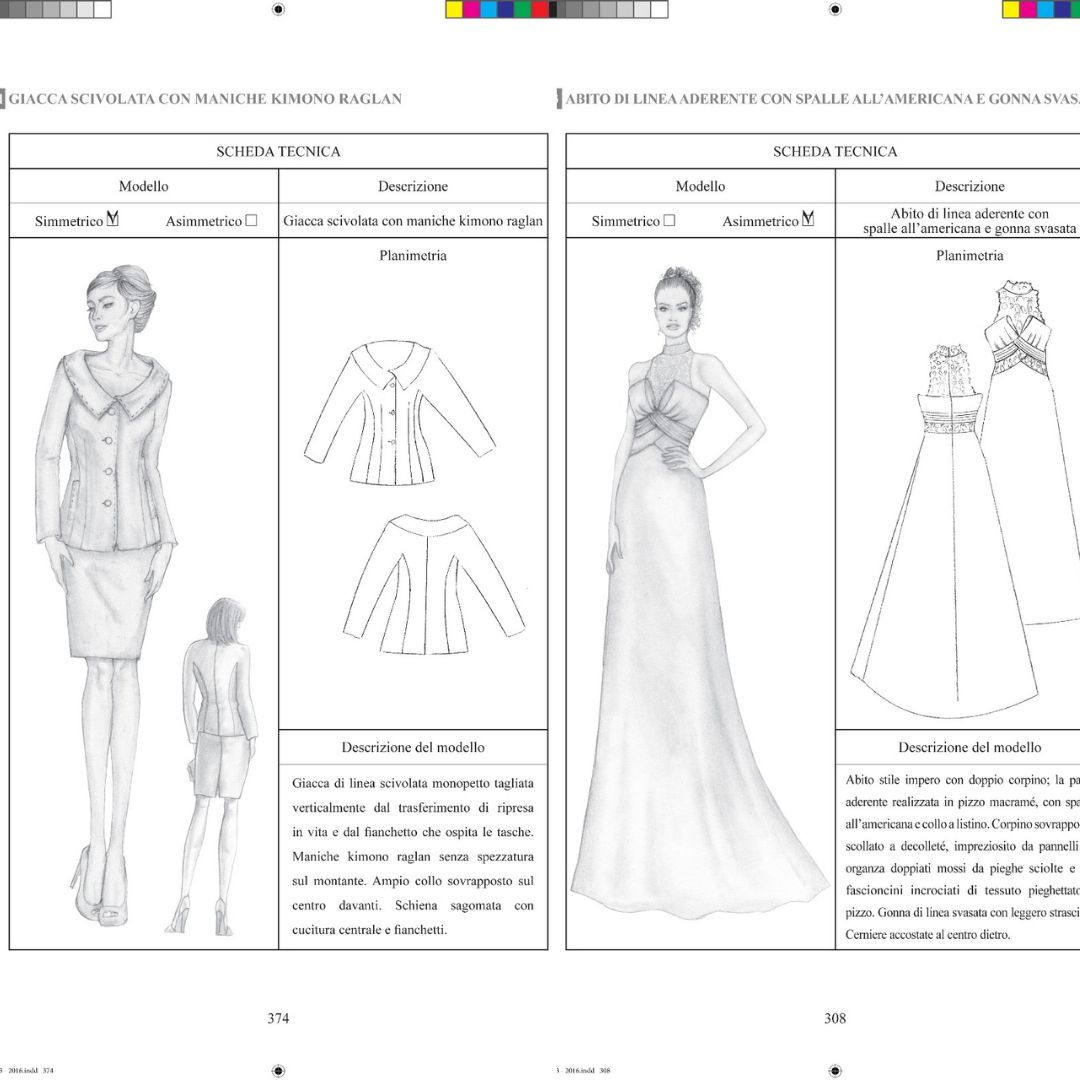Select the jacket front flat sketch with collar
Screen dimensions: 1080x1080
pyautogui.click(x=399, y=412)
